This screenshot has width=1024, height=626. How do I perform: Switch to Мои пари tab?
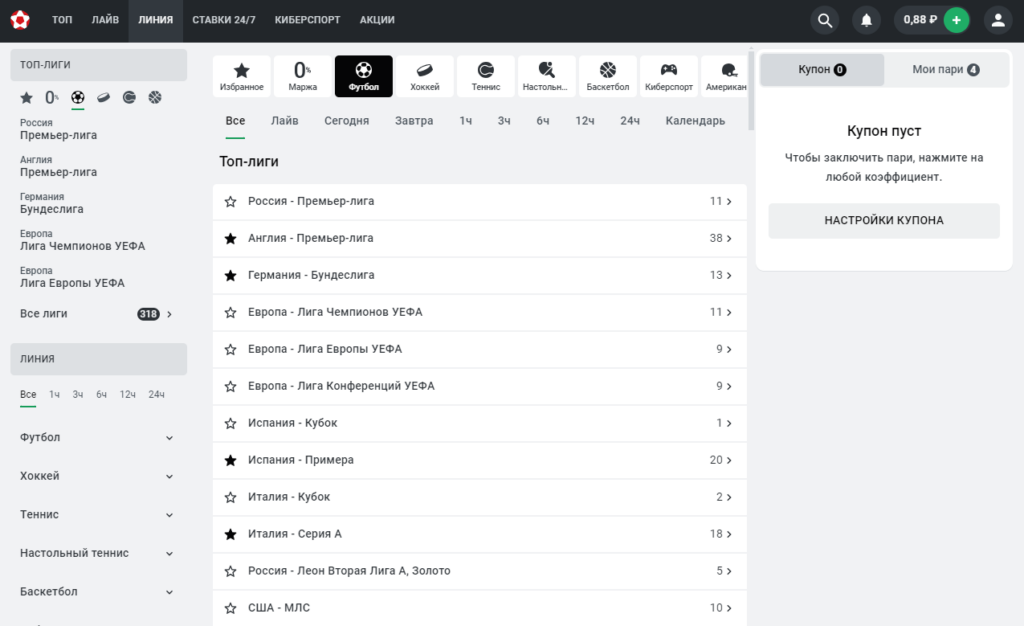[x=946, y=70]
